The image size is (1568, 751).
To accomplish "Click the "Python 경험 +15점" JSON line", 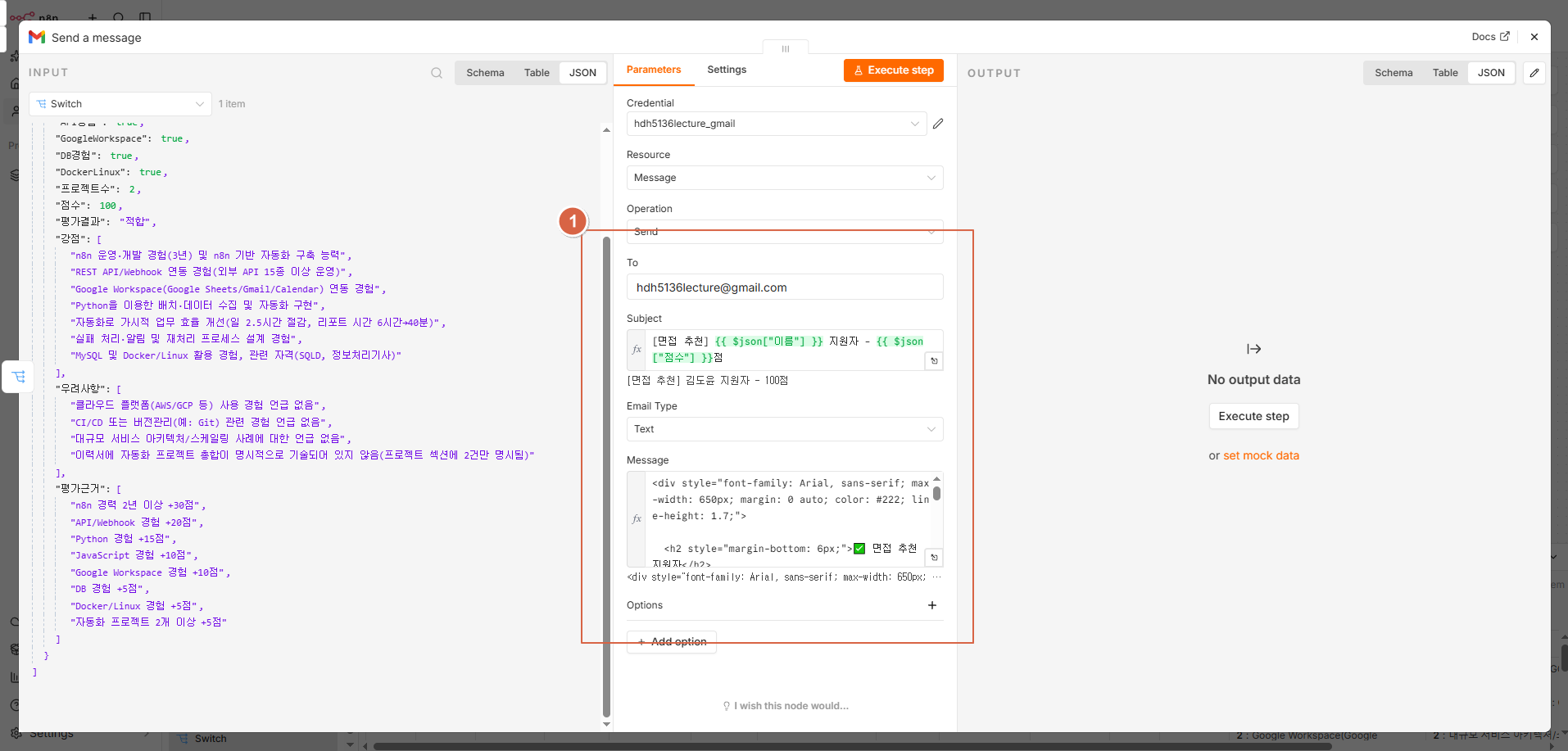I will tap(123, 539).
